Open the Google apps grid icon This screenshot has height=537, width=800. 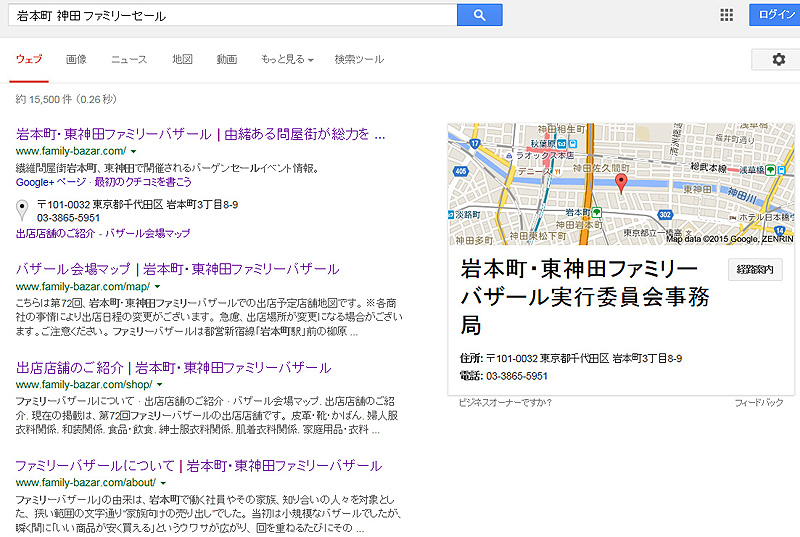[727, 15]
